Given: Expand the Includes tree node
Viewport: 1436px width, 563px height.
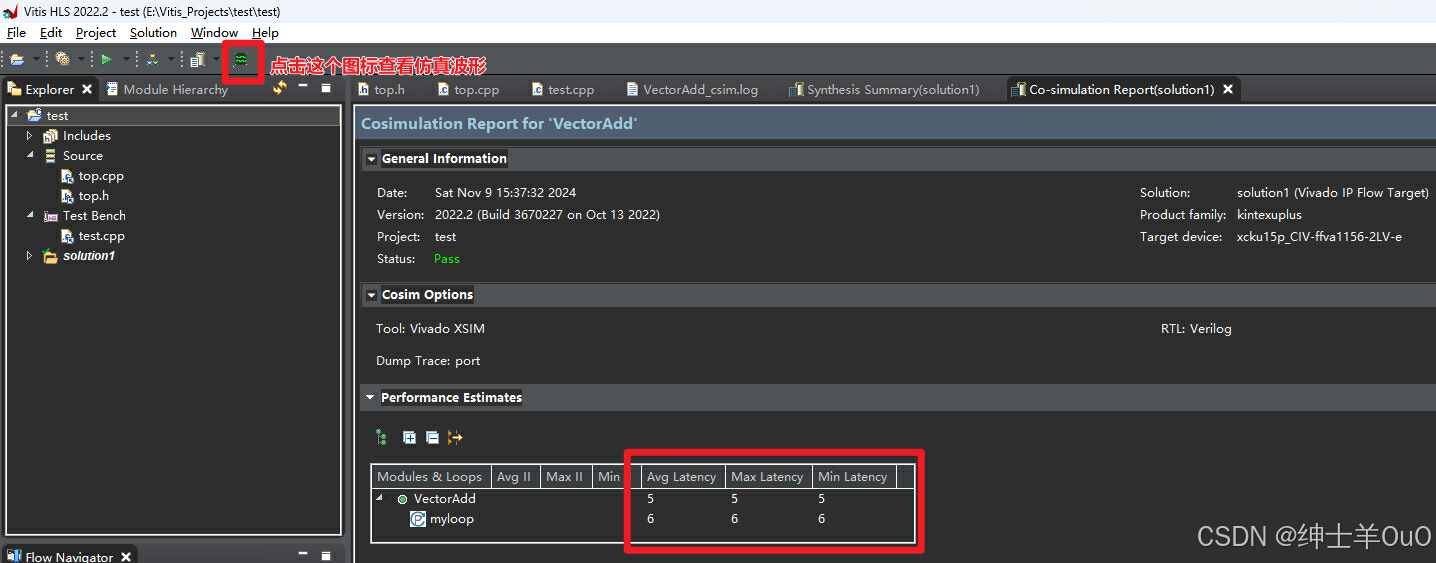Looking at the screenshot, I should coord(30,135).
